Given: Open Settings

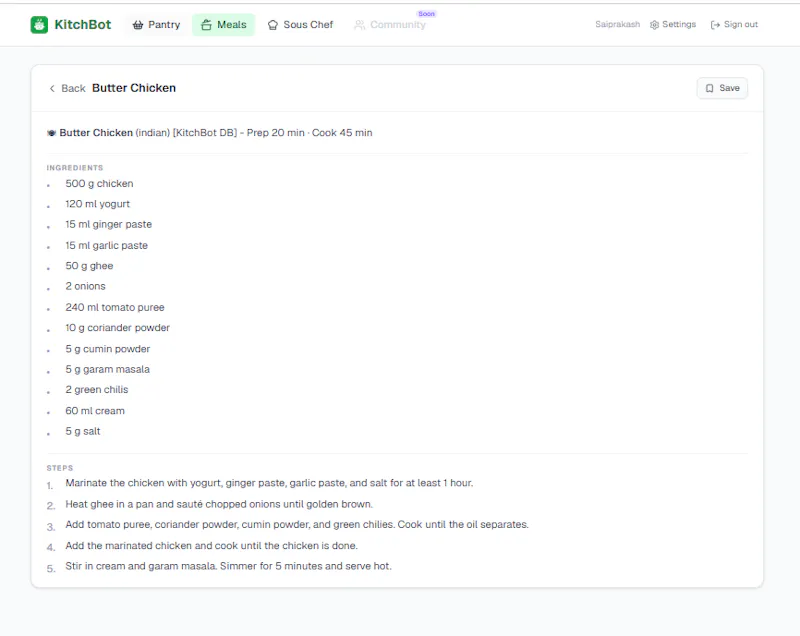Looking at the screenshot, I should tap(673, 24).
